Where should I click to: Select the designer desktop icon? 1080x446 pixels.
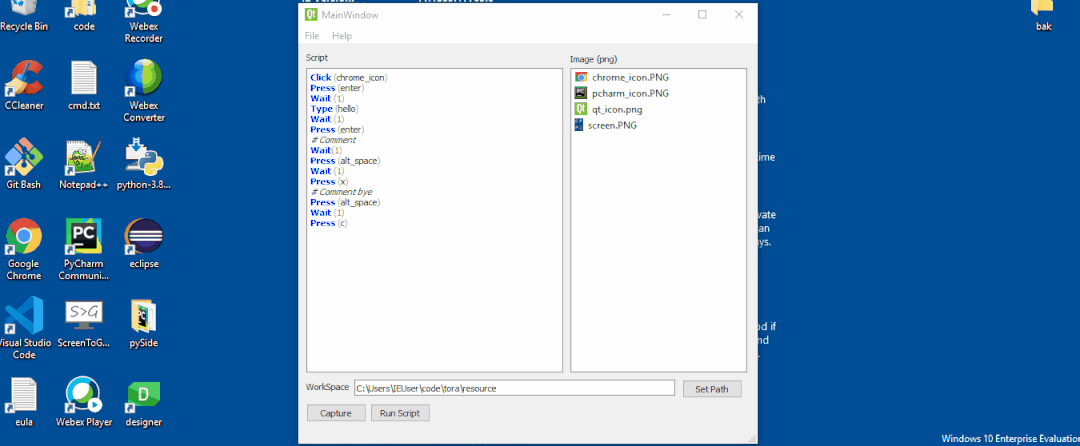click(x=144, y=402)
